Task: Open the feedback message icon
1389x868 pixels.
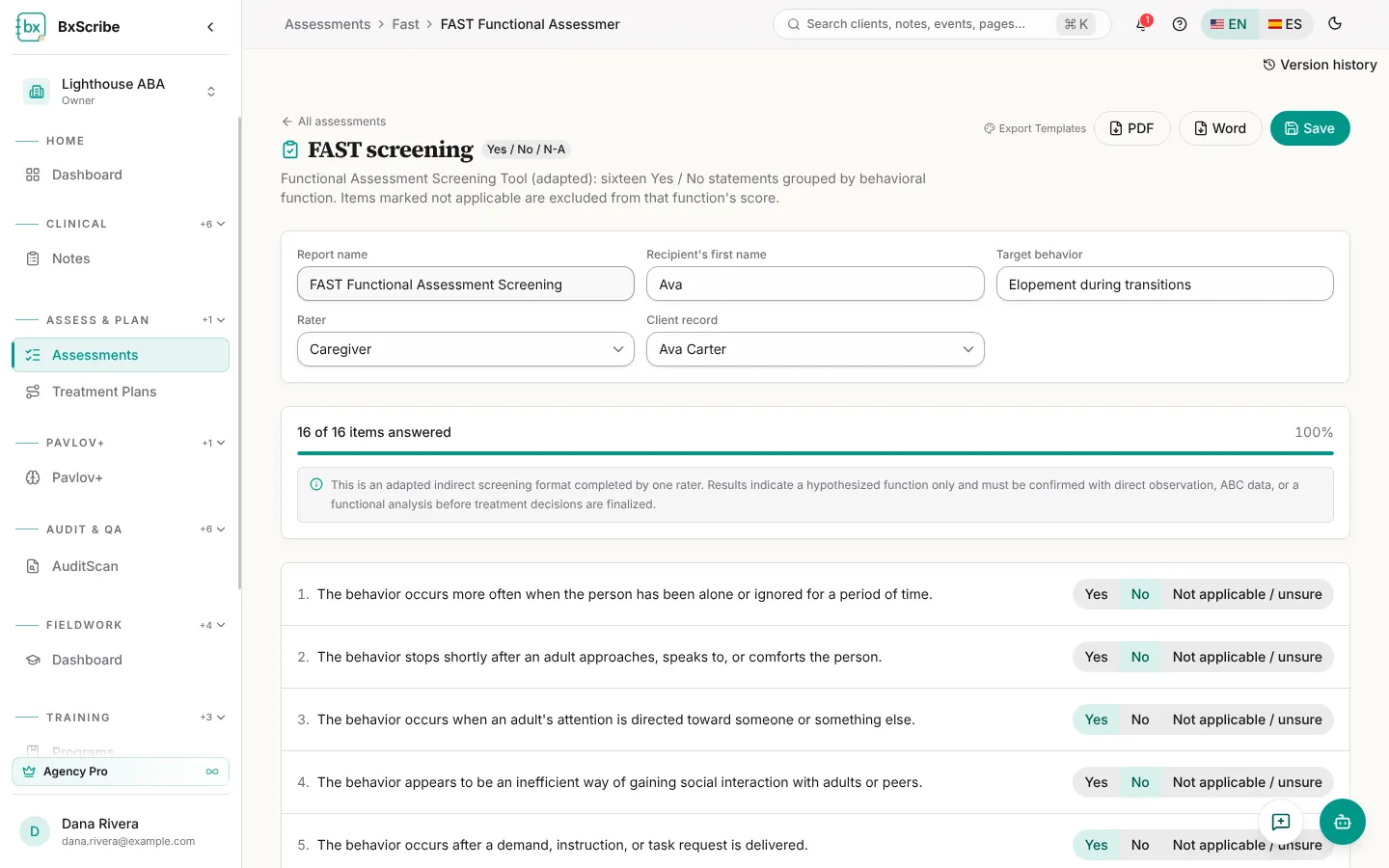Action: pyautogui.click(x=1281, y=822)
